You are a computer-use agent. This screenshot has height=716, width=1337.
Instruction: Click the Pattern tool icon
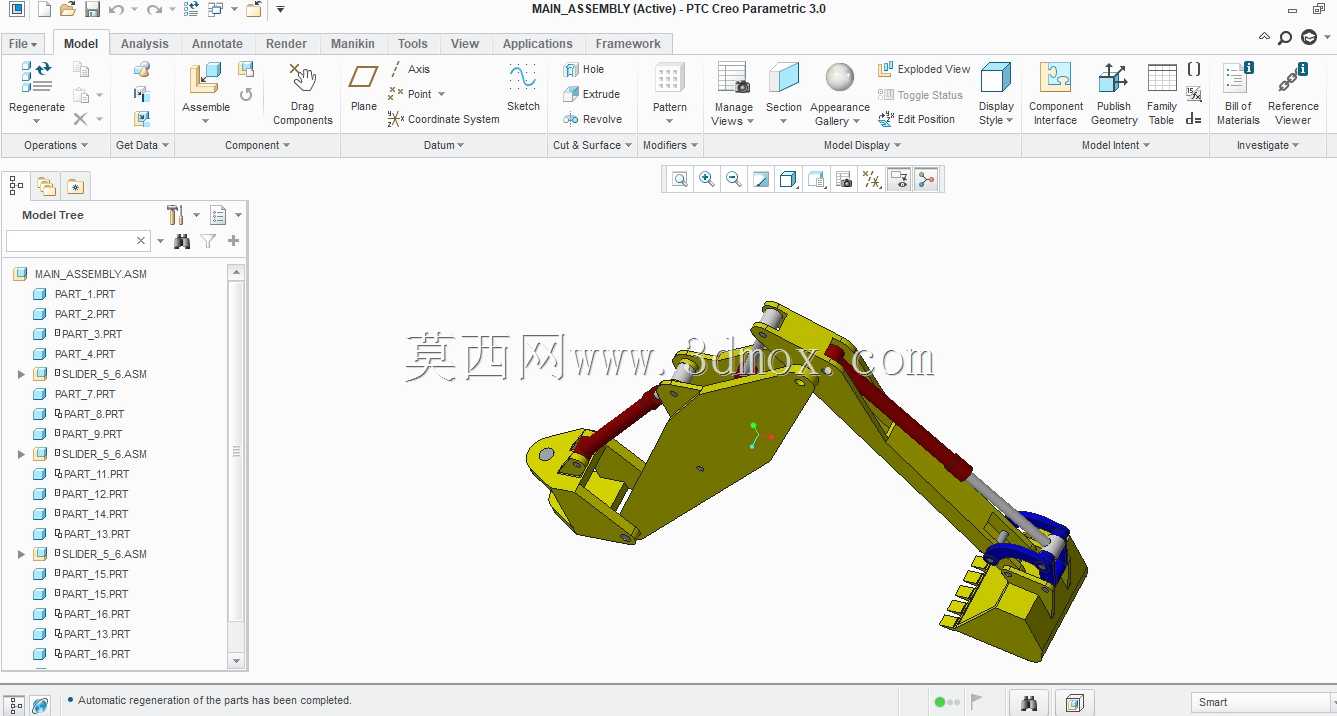point(669,79)
